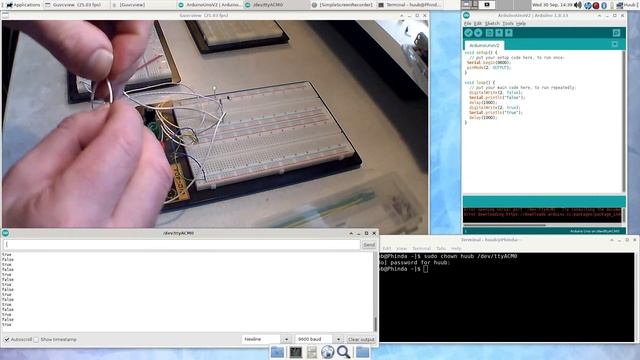The image size is (640, 360).
Task: Switch to Guvcview (25.03 fps) taskbar button
Action: 77,5
